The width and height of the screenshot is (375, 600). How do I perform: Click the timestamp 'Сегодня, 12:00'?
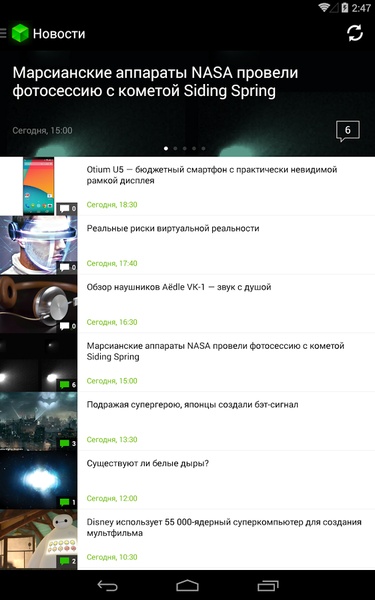112,498
